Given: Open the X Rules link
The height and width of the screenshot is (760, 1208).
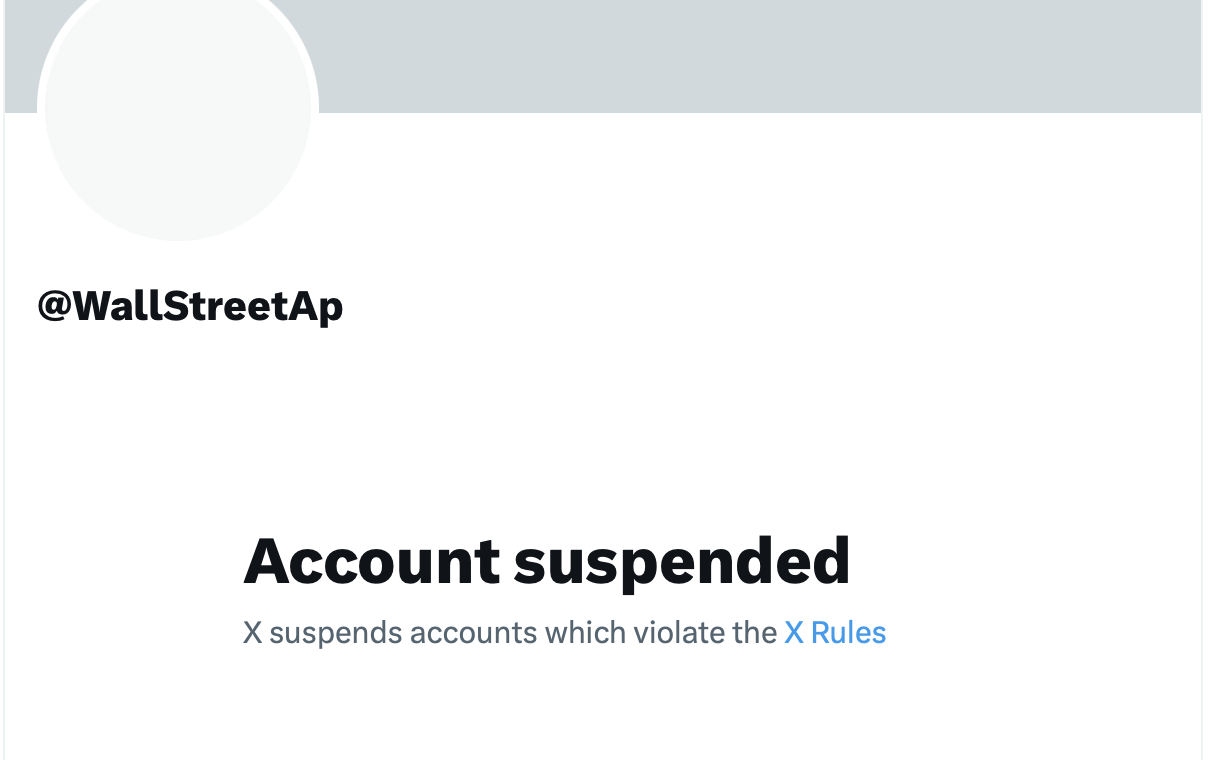Looking at the screenshot, I should tap(835, 633).
